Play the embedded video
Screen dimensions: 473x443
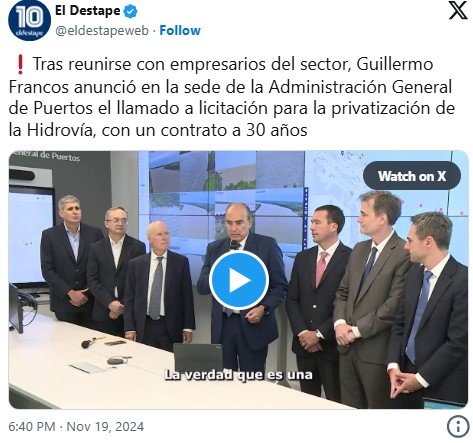pyautogui.click(x=239, y=280)
